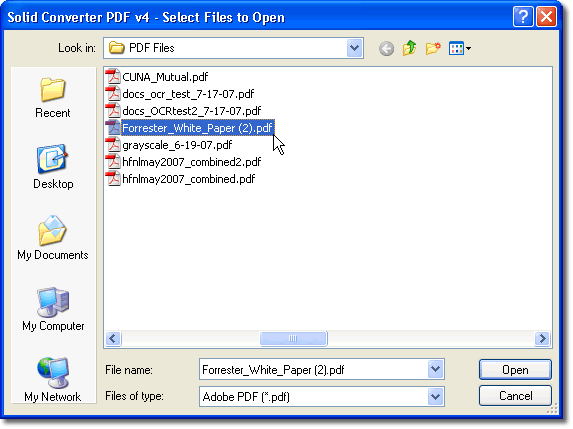
Task: Go to Desktop in the places bar
Action: 53,167
